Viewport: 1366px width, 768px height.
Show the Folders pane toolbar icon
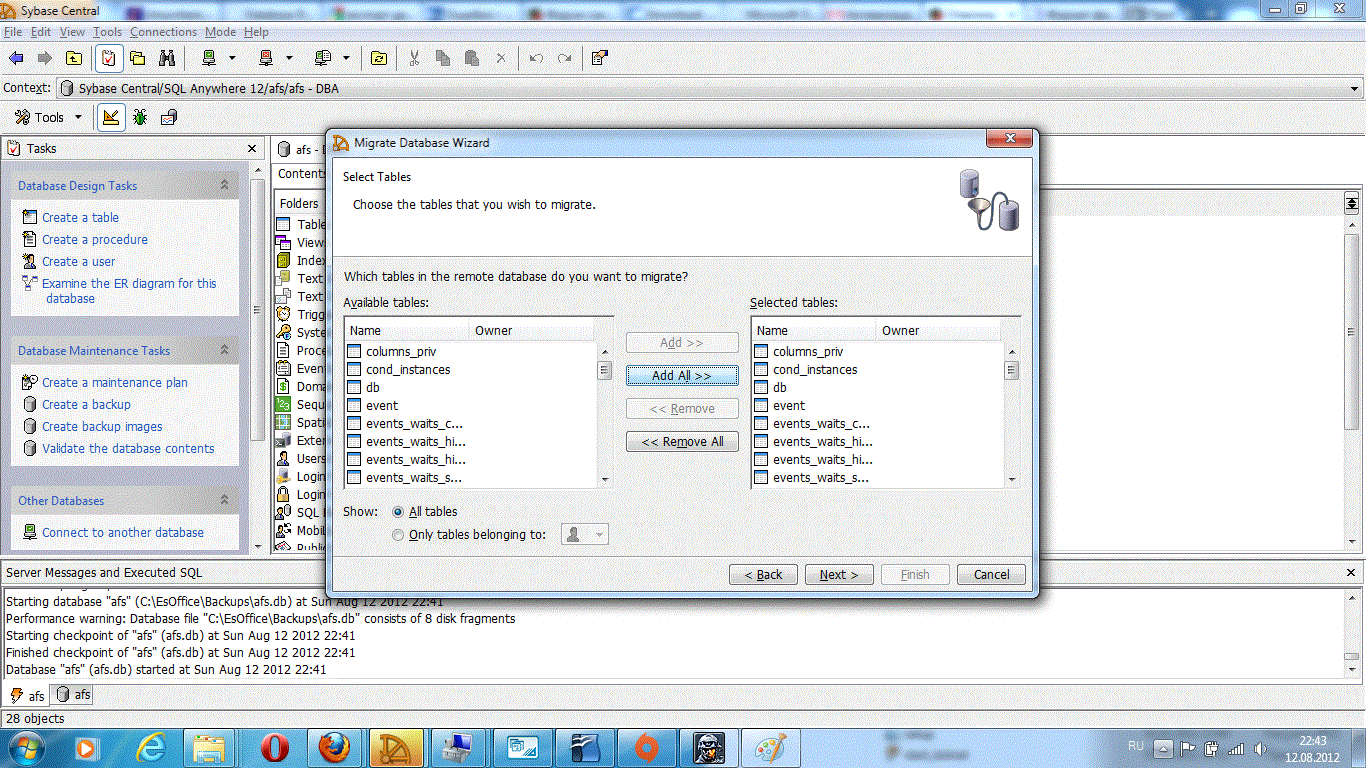[x=137, y=58]
